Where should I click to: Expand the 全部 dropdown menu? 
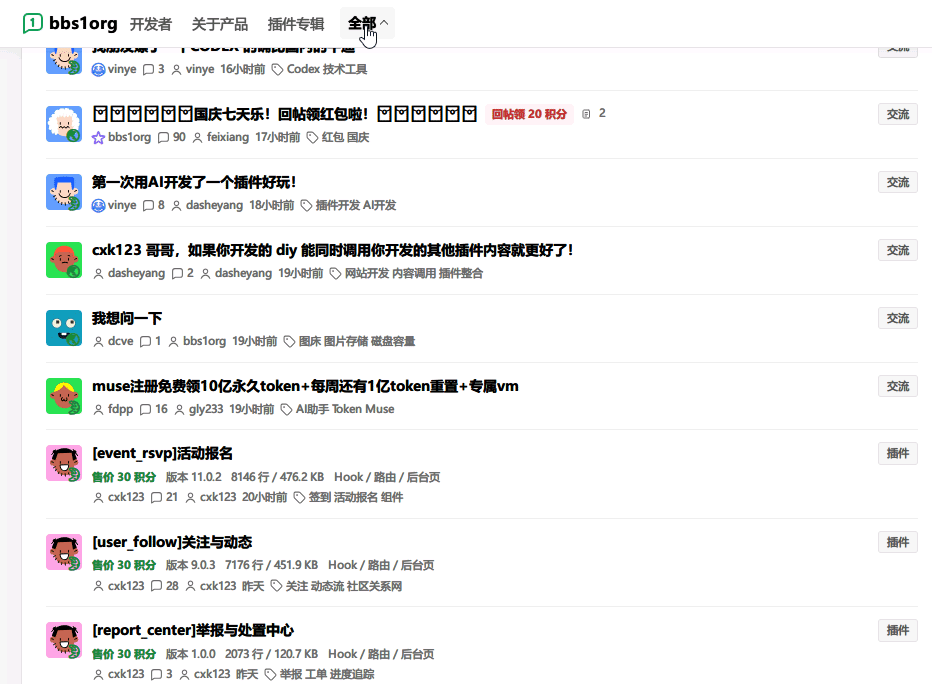coord(367,24)
